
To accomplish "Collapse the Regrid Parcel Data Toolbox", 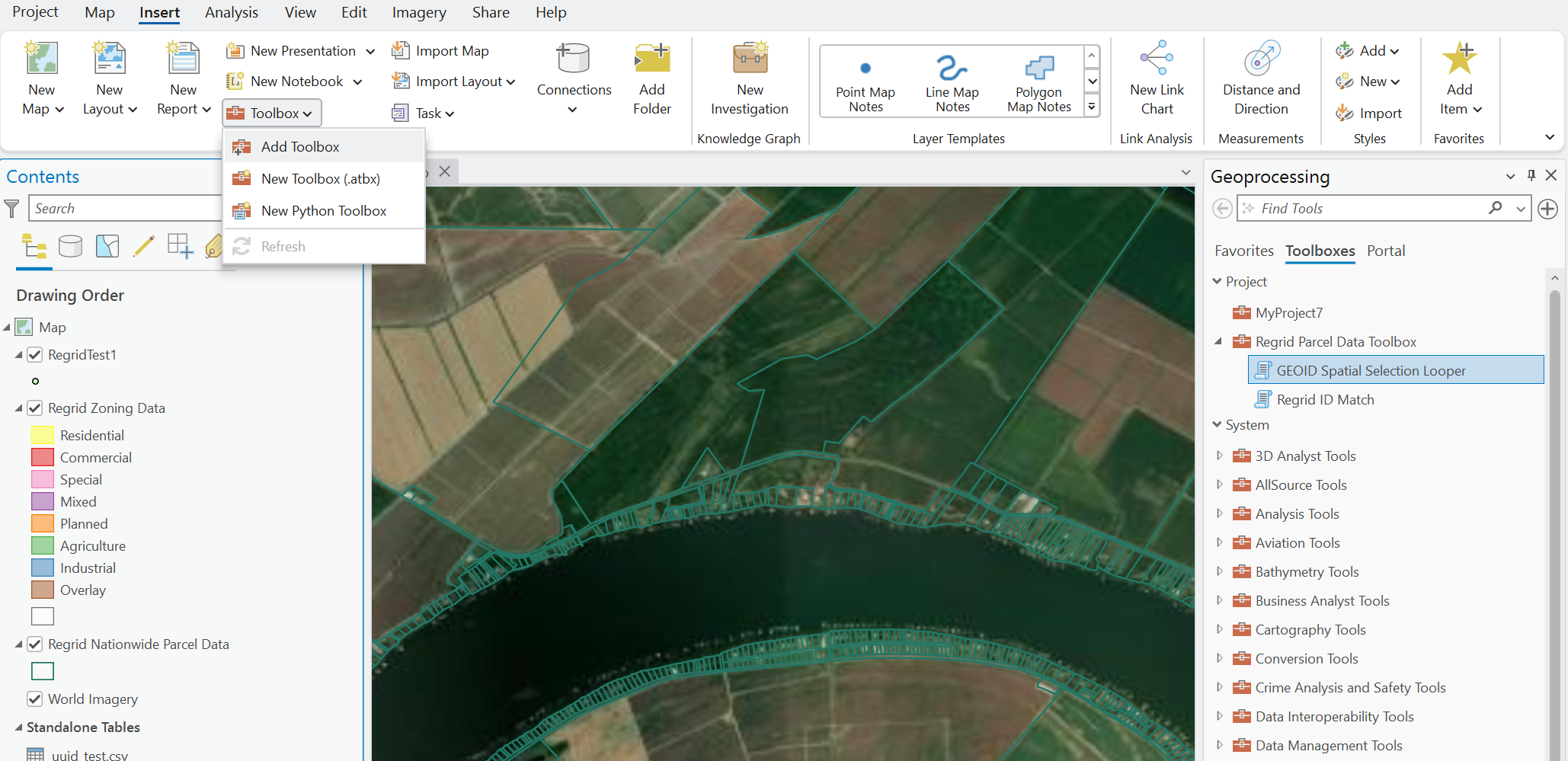I will coord(1218,342).
